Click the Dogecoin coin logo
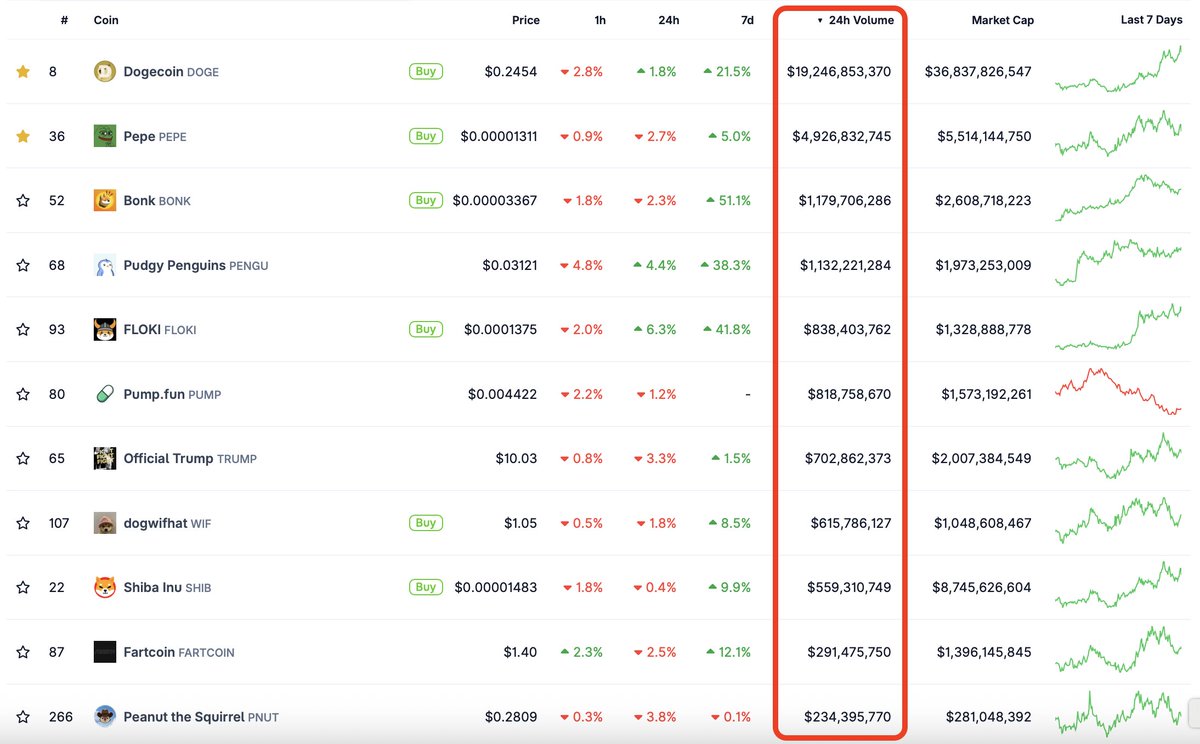This screenshot has height=744, width=1200. tap(105, 72)
